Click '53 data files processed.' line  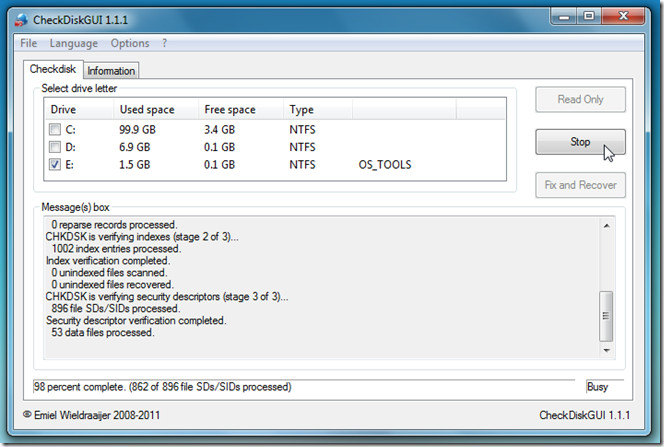(102, 332)
